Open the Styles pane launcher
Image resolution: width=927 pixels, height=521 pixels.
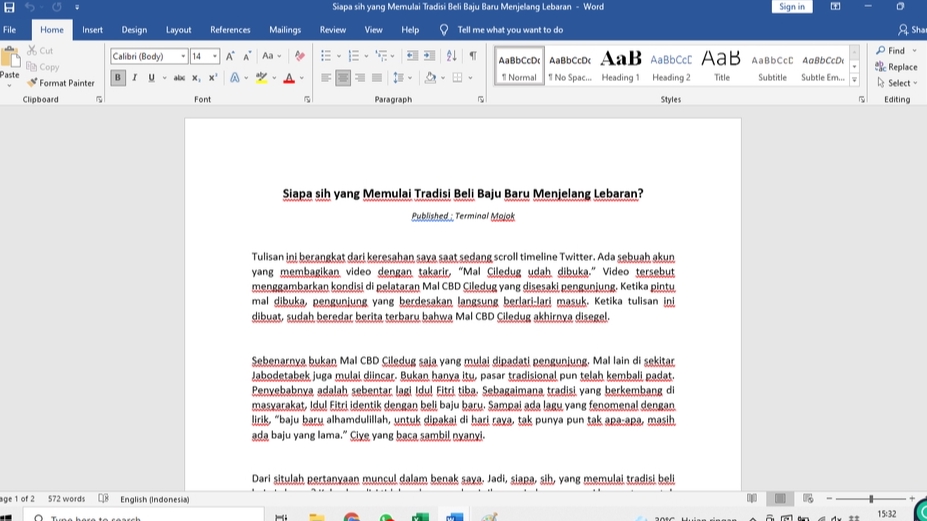[x=861, y=99]
